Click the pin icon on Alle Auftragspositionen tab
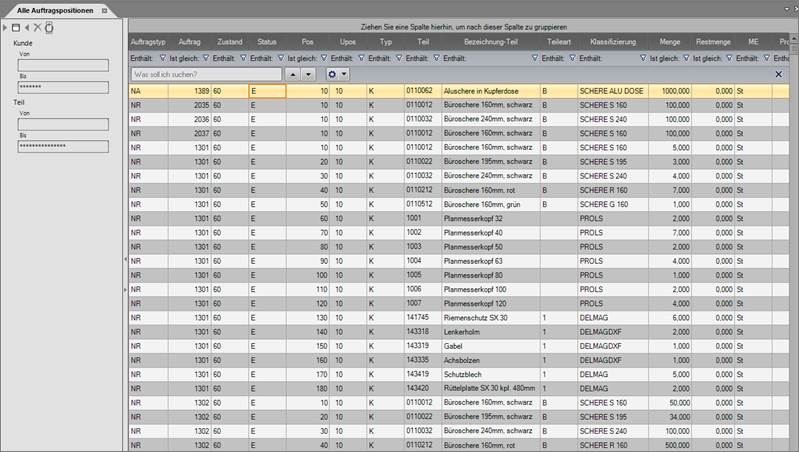The image size is (799, 452). tap(105, 8)
